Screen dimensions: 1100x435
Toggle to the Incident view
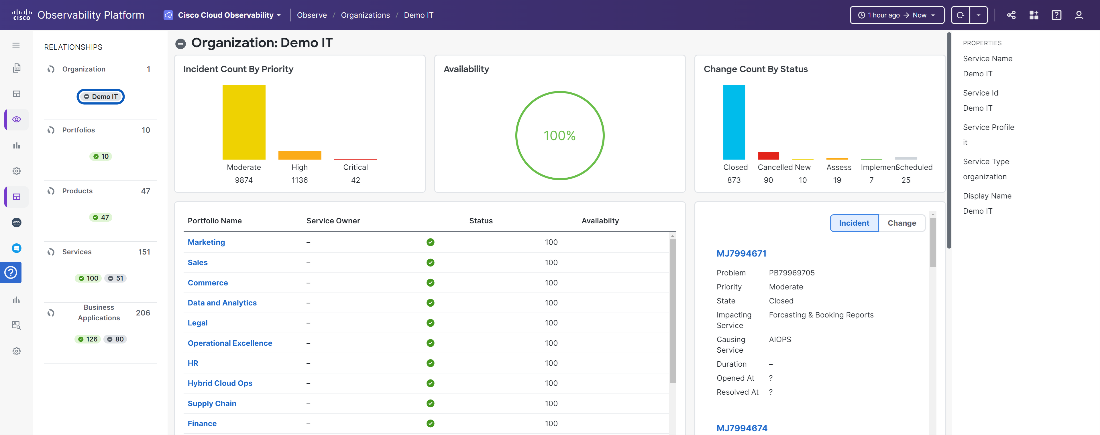[854, 223]
